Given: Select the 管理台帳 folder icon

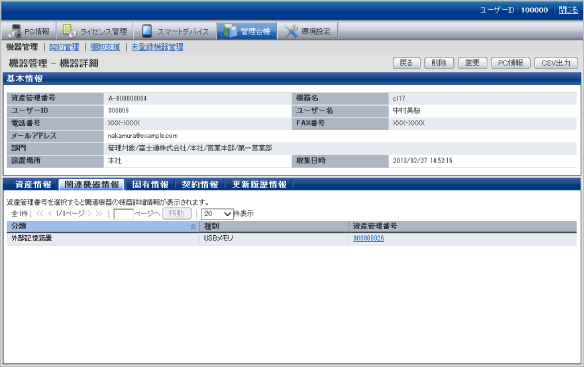Looking at the screenshot, I should point(230,31).
